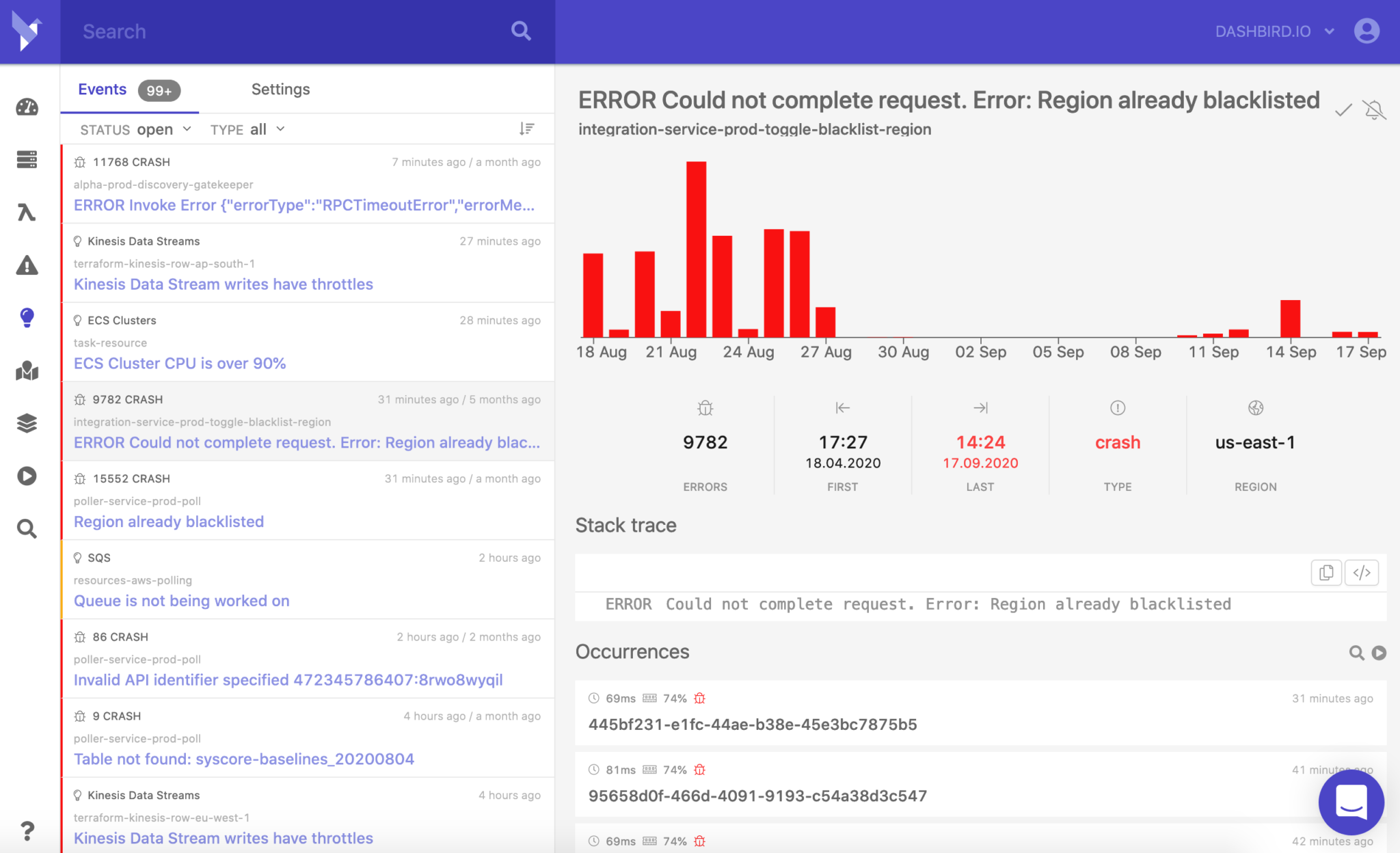The image size is (1400, 853).
Task: Copy the stack trace using the copy icon
Action: pyautogui.click(x=1326, y=573)
